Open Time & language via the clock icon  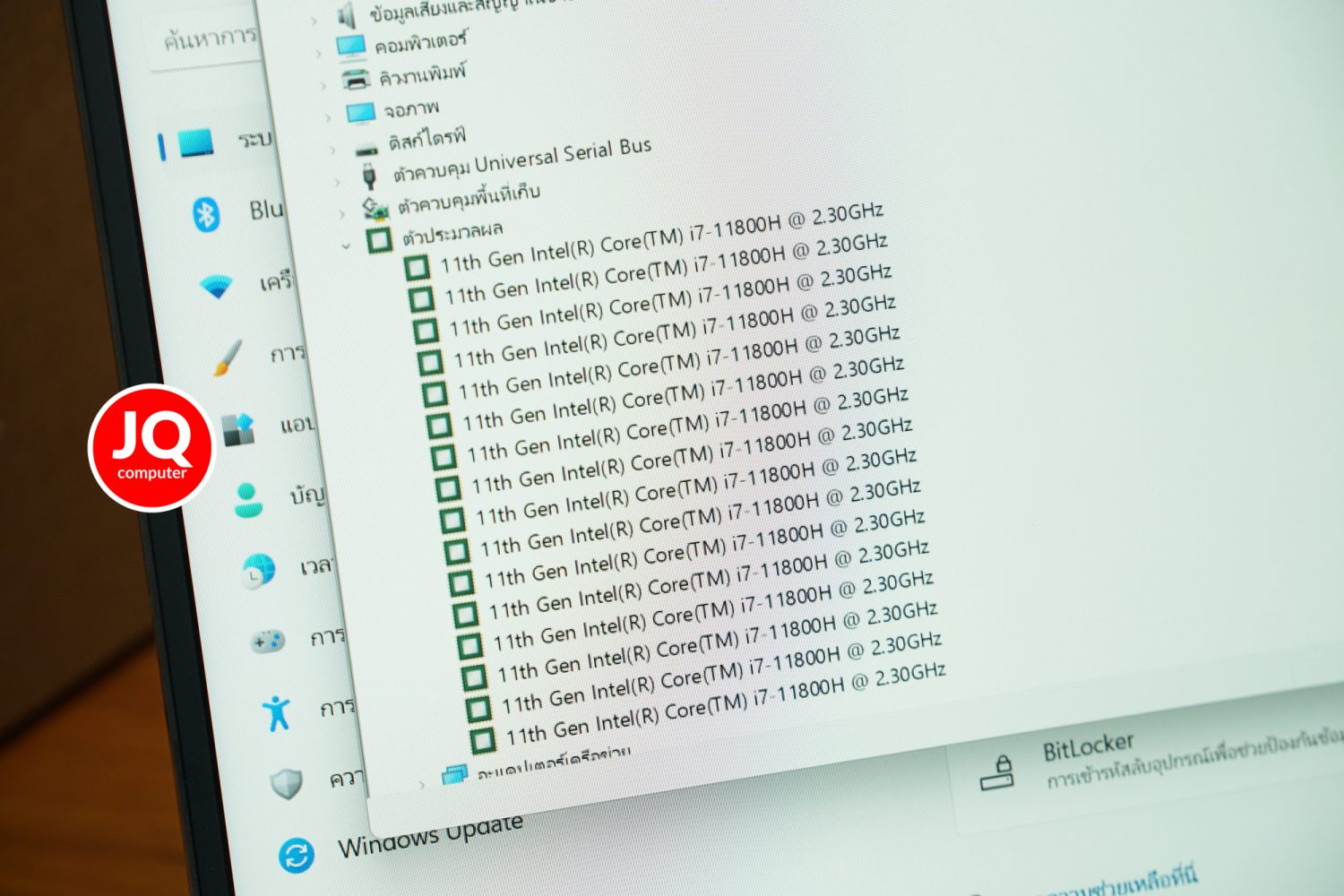pos(258,571)
